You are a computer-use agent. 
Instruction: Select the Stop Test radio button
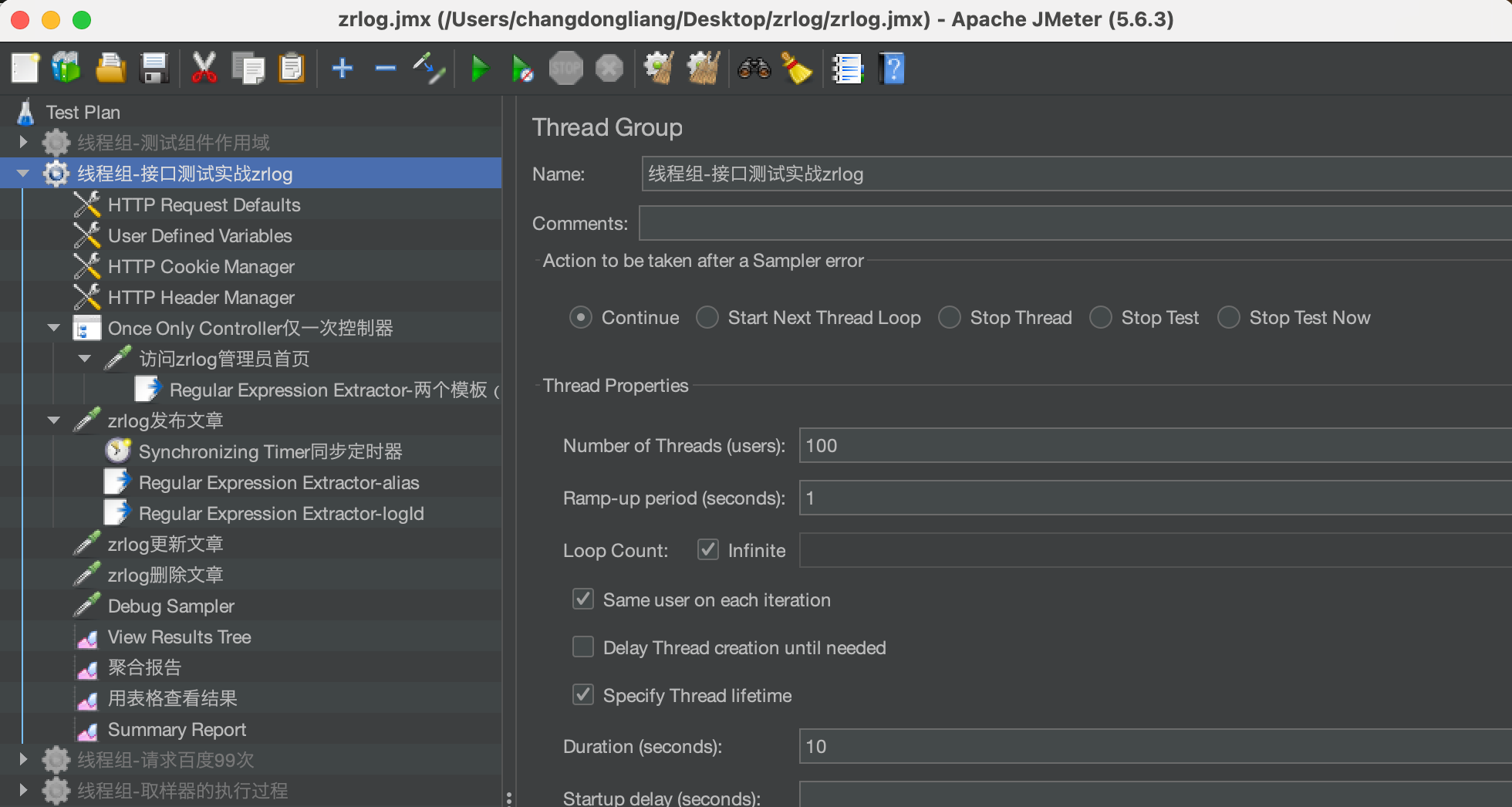(x=1101, y=317)
